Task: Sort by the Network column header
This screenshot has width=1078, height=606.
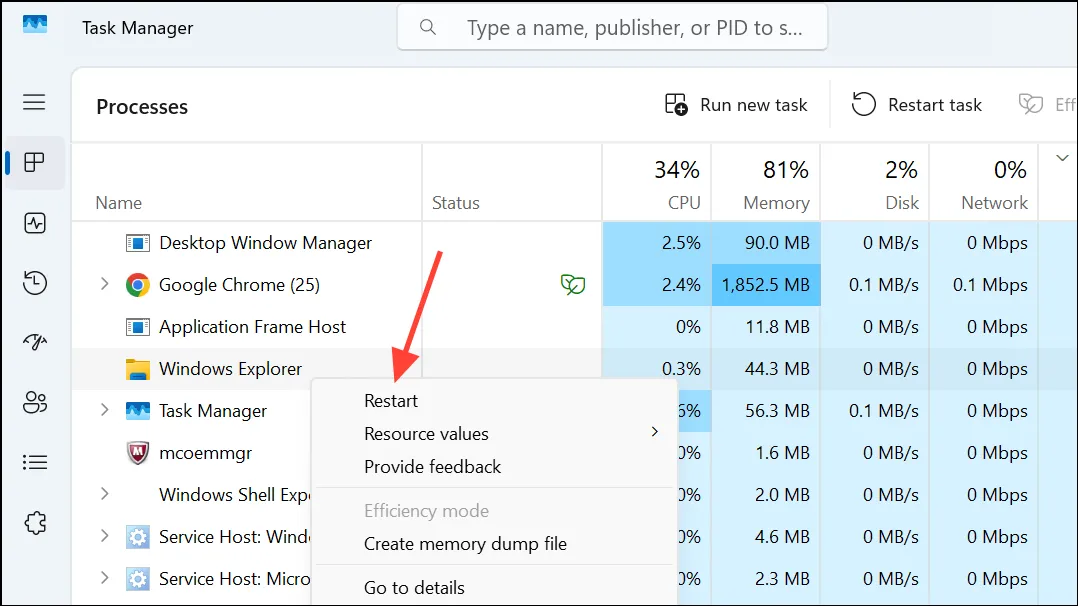Action: point(994,203)
